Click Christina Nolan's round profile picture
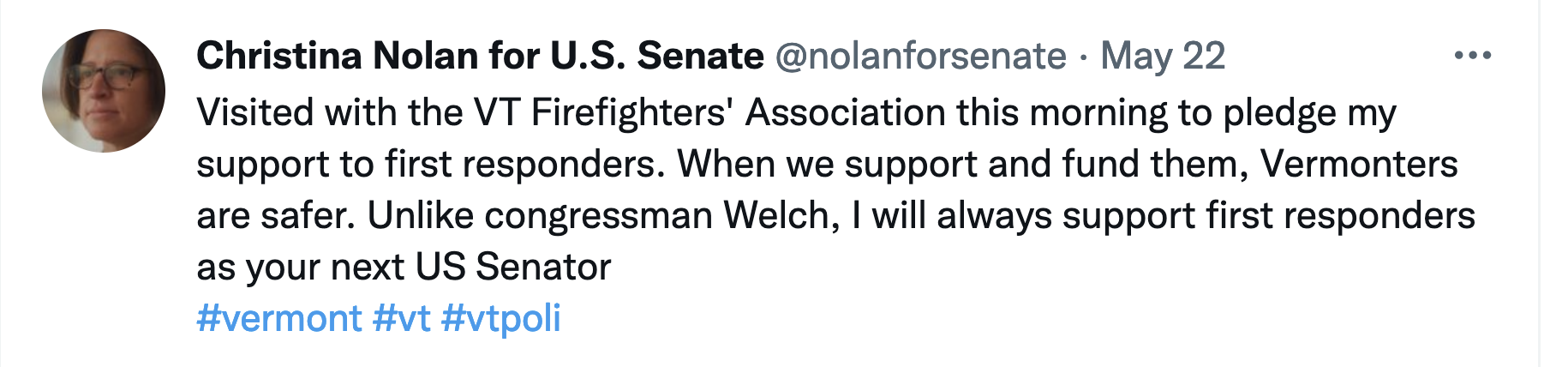The height and width of the screenshot is (367, 1568). [104, 91]
